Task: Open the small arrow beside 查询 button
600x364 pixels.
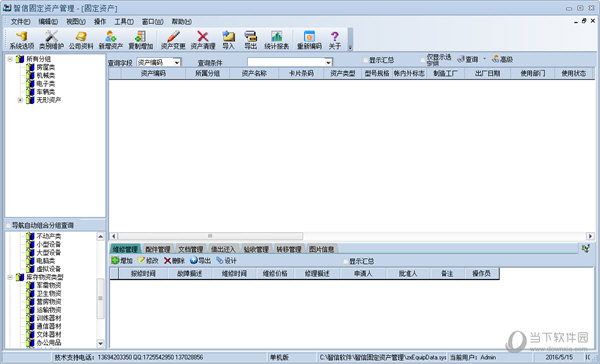Action: [x=484, y=59]
